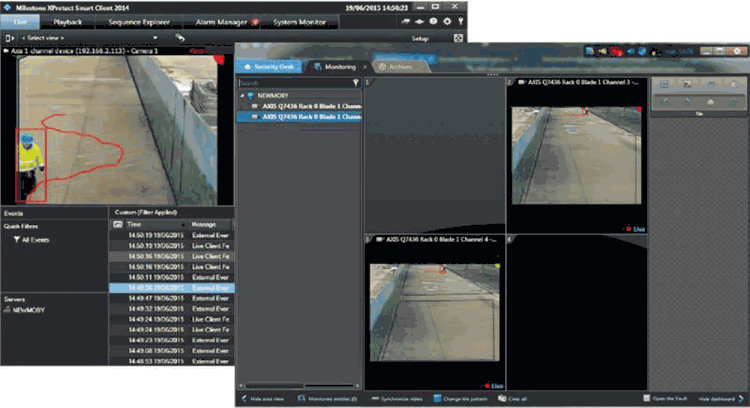Click tile 2 Channel 3 video feed
750x408 pixels.
(x=576, y=155)
